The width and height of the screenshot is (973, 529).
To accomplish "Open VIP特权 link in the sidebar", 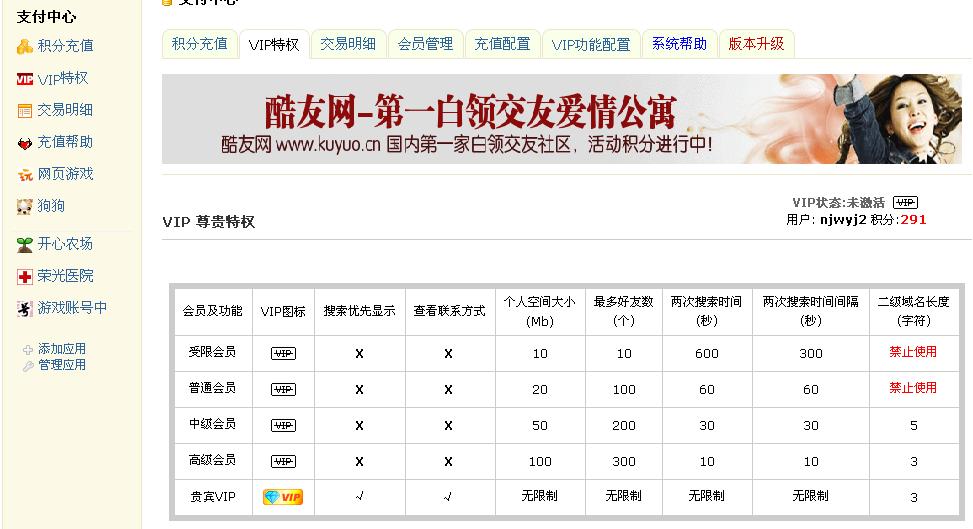I will 63,79.
